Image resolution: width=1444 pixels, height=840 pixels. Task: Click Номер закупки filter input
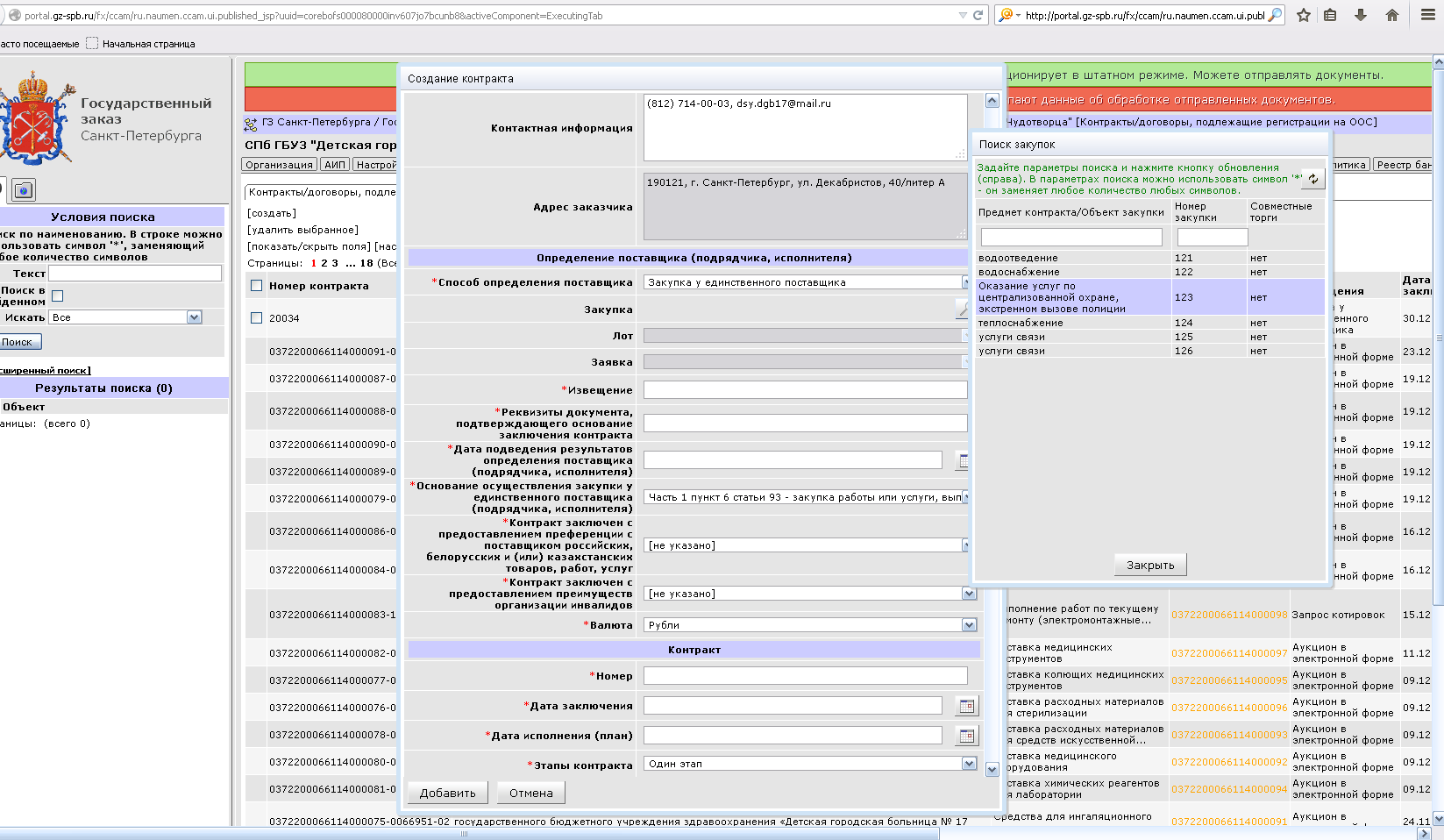click(x=1213, y=237)
